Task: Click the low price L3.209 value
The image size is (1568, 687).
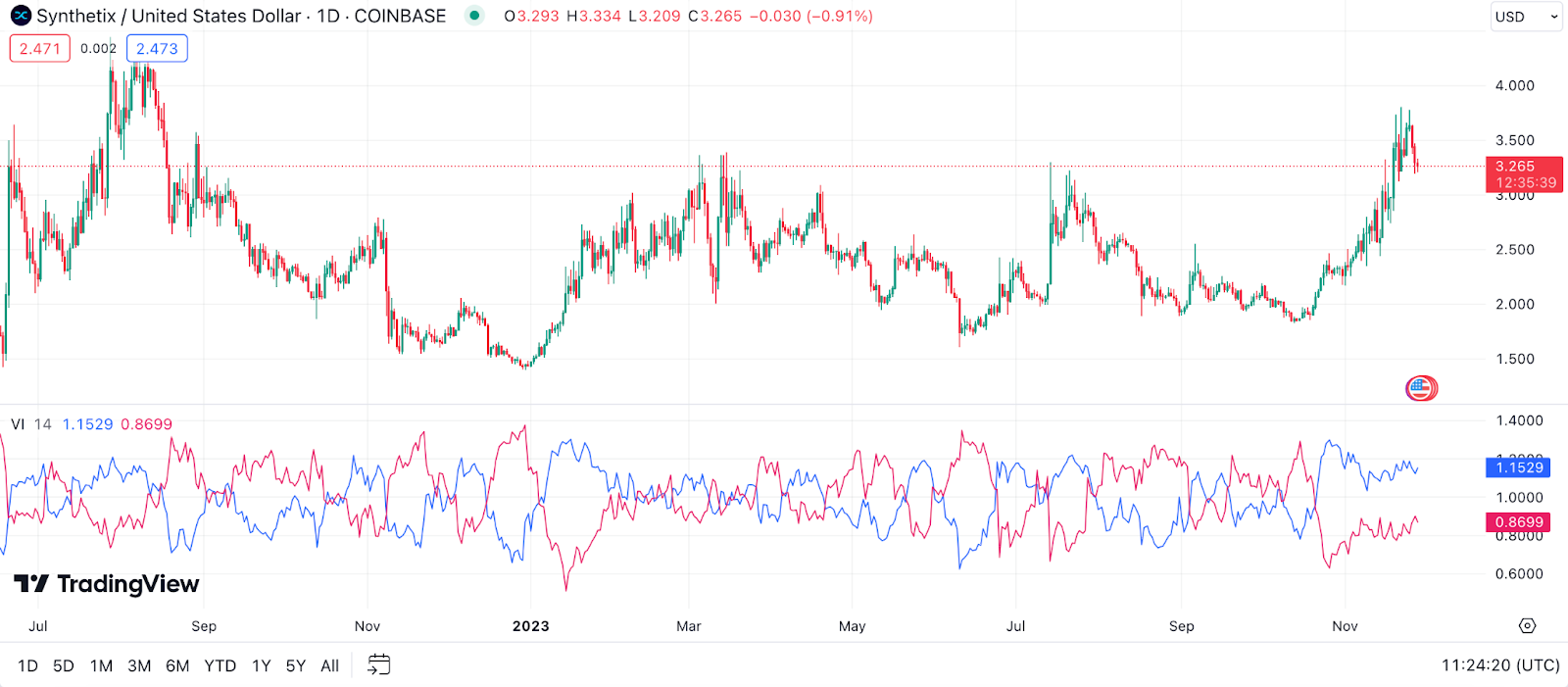Action: click(655, 16)
